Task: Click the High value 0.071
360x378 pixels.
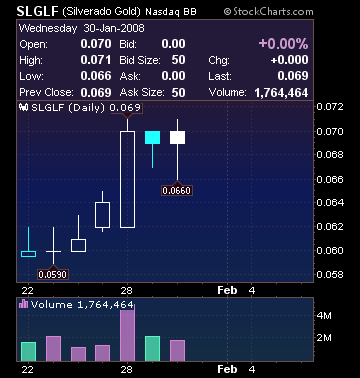Action: point(96,60)
